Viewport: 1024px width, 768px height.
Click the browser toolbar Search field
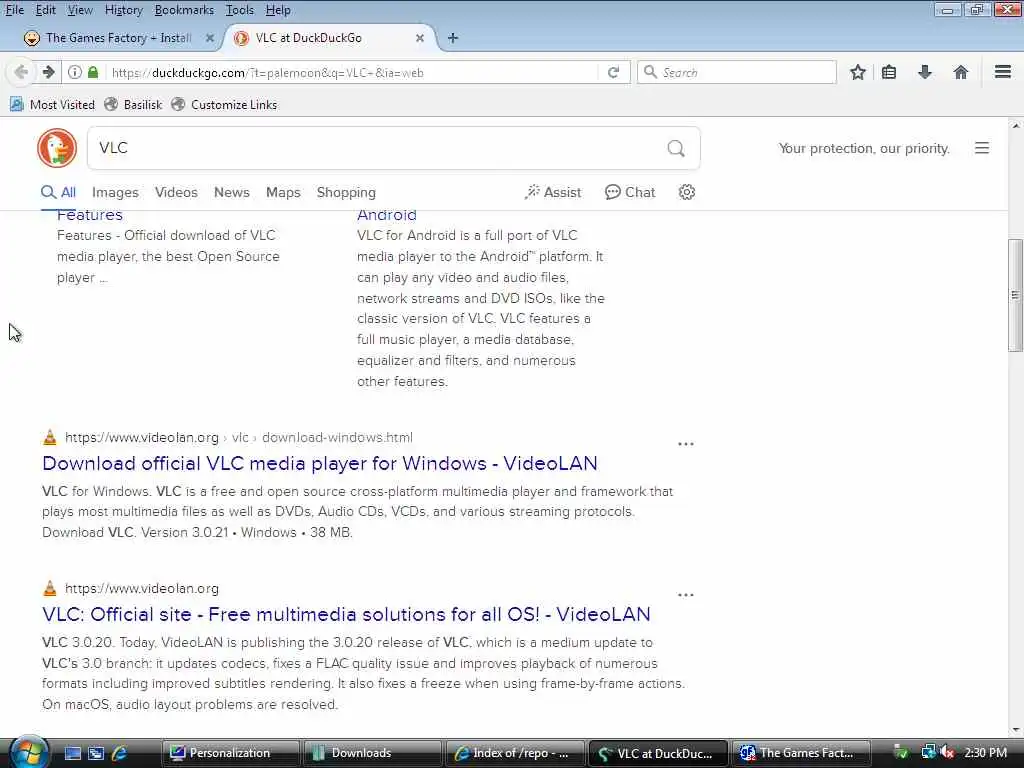[x=737, y=72]
